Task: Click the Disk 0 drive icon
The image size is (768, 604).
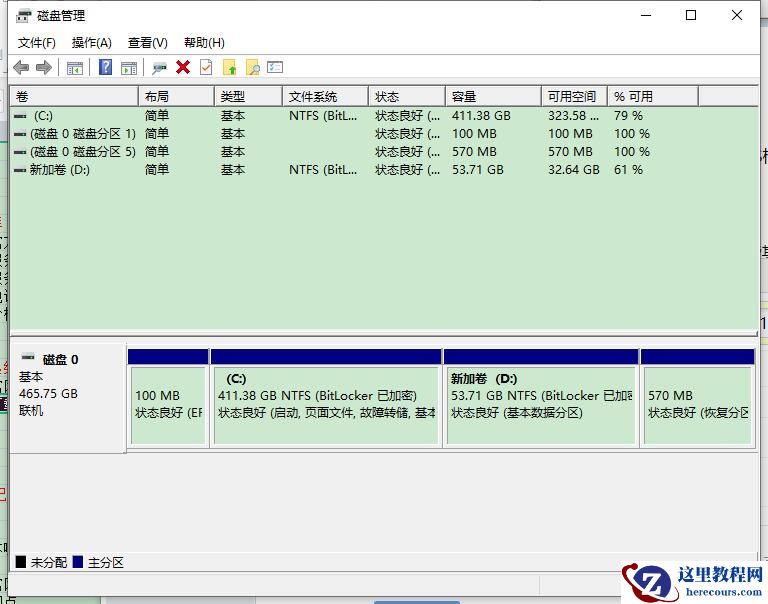Action: [x=28, y=357]
